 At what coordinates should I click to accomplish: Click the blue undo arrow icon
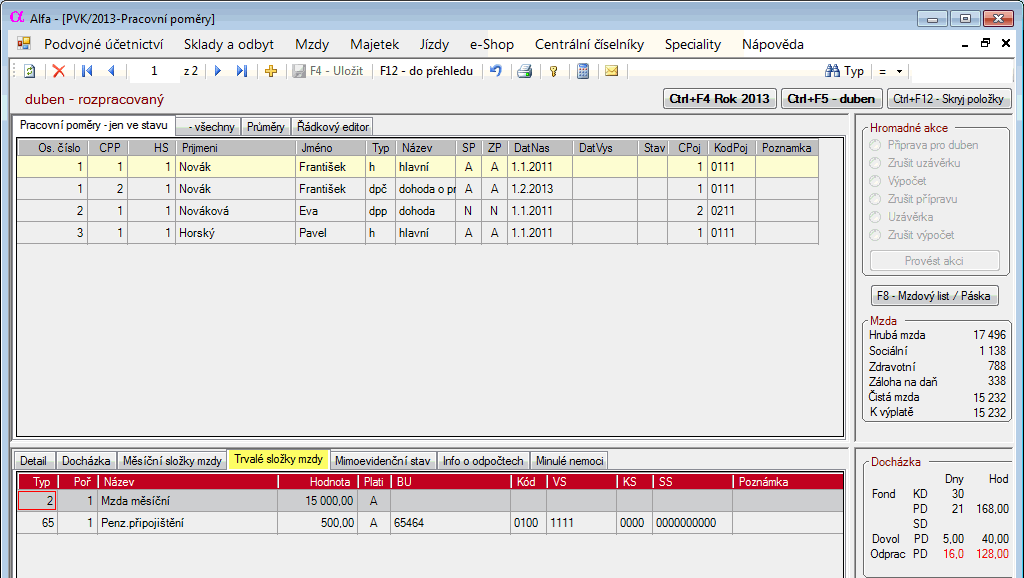coord(496,71)
